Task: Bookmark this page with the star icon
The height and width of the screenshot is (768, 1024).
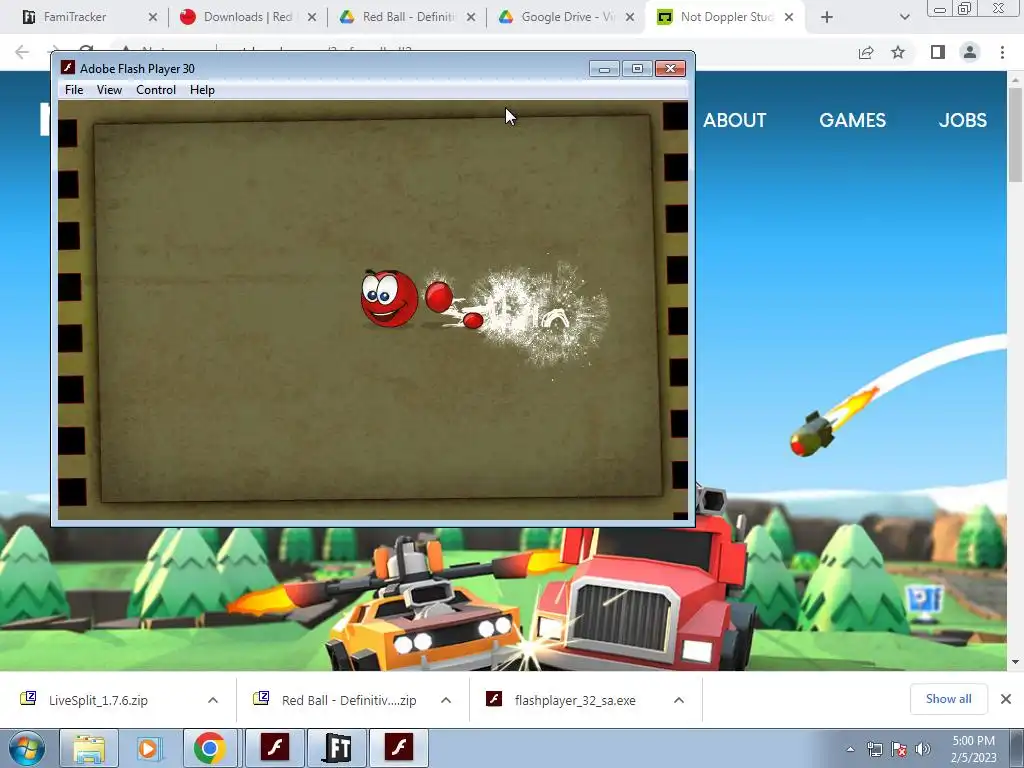Action: pos(898,52)
